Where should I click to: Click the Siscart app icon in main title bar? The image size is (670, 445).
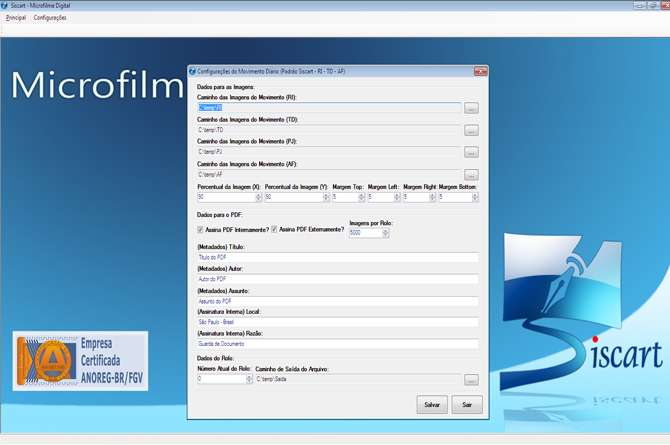point(4,6)
